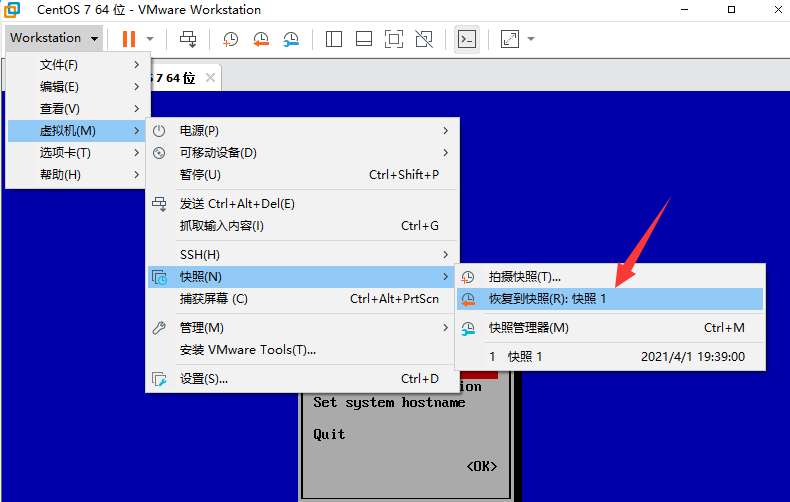
Task: Click the chevron arrow on the 文件(F) row
Action: tap(137, 65)
